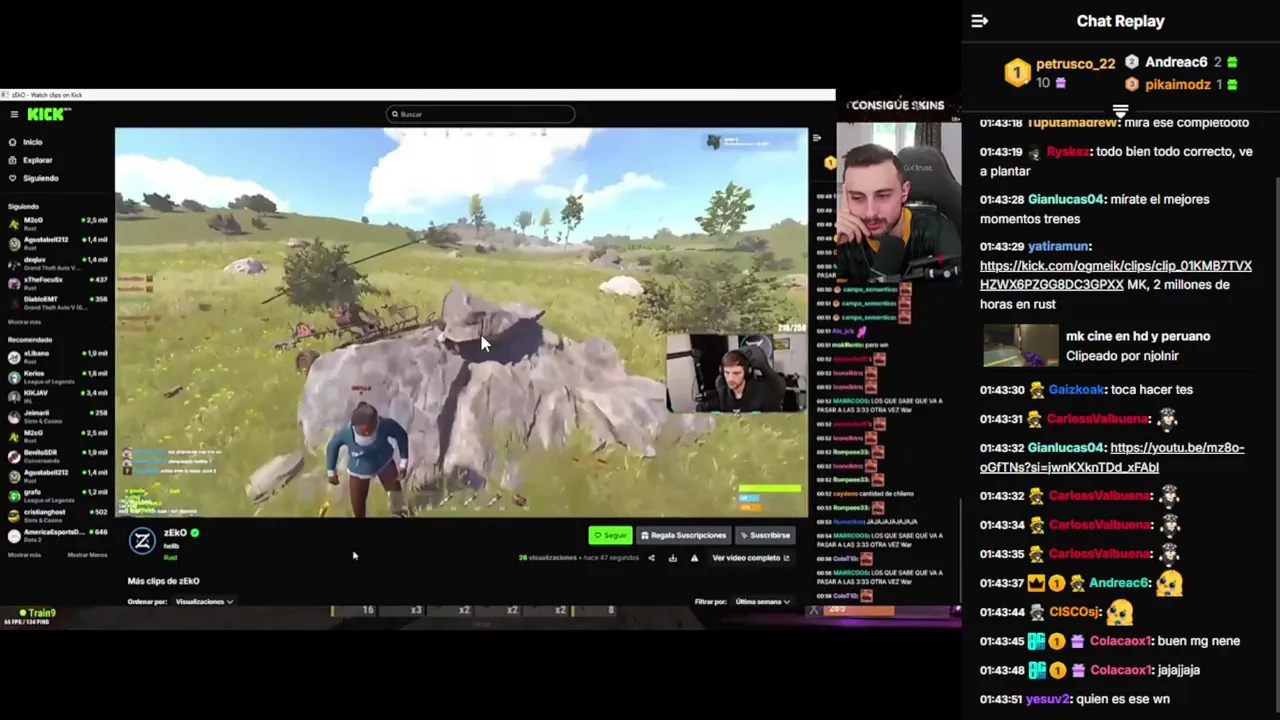Click the crown badge beside Andreac6
This screenshot has width=1280, height=720.
click(1036, 583)
